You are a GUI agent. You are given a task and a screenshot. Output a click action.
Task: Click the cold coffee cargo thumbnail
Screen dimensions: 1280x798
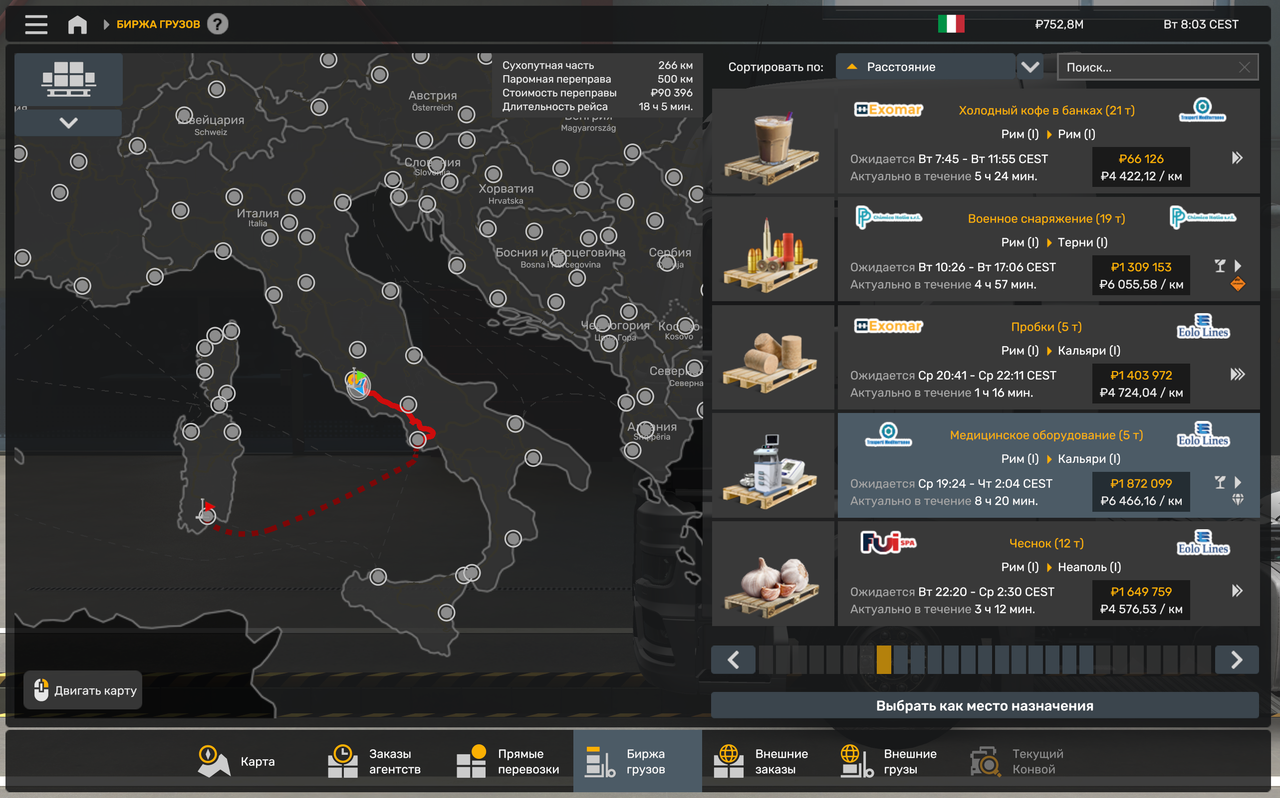pos(772,141)
